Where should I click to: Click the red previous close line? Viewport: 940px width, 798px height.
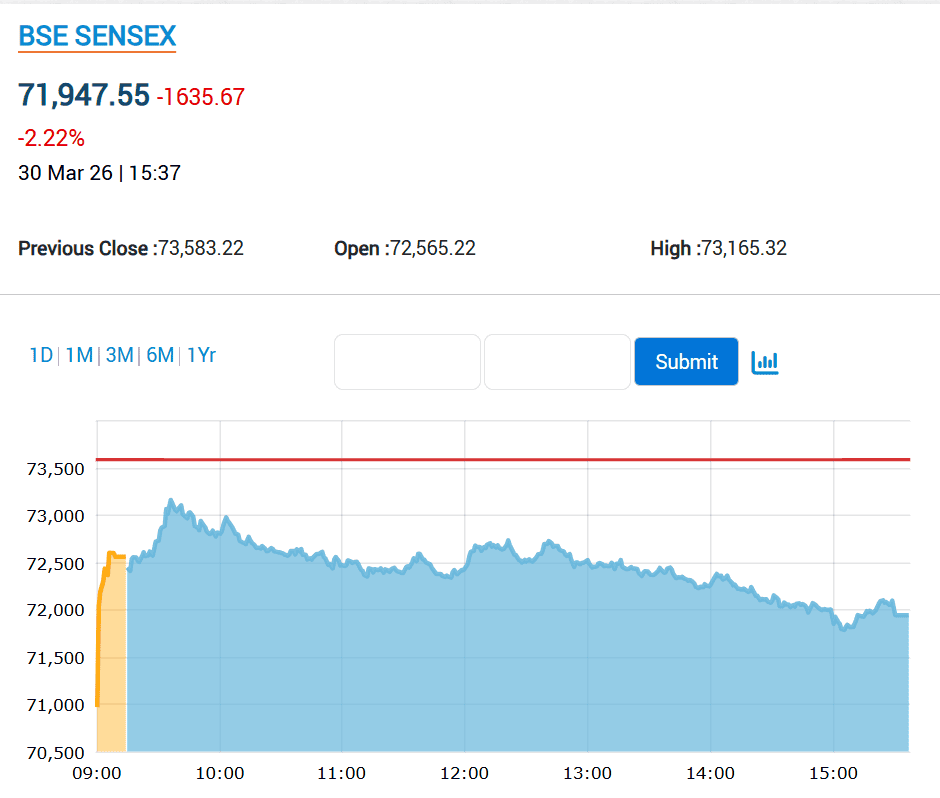[x=500, y=459]
